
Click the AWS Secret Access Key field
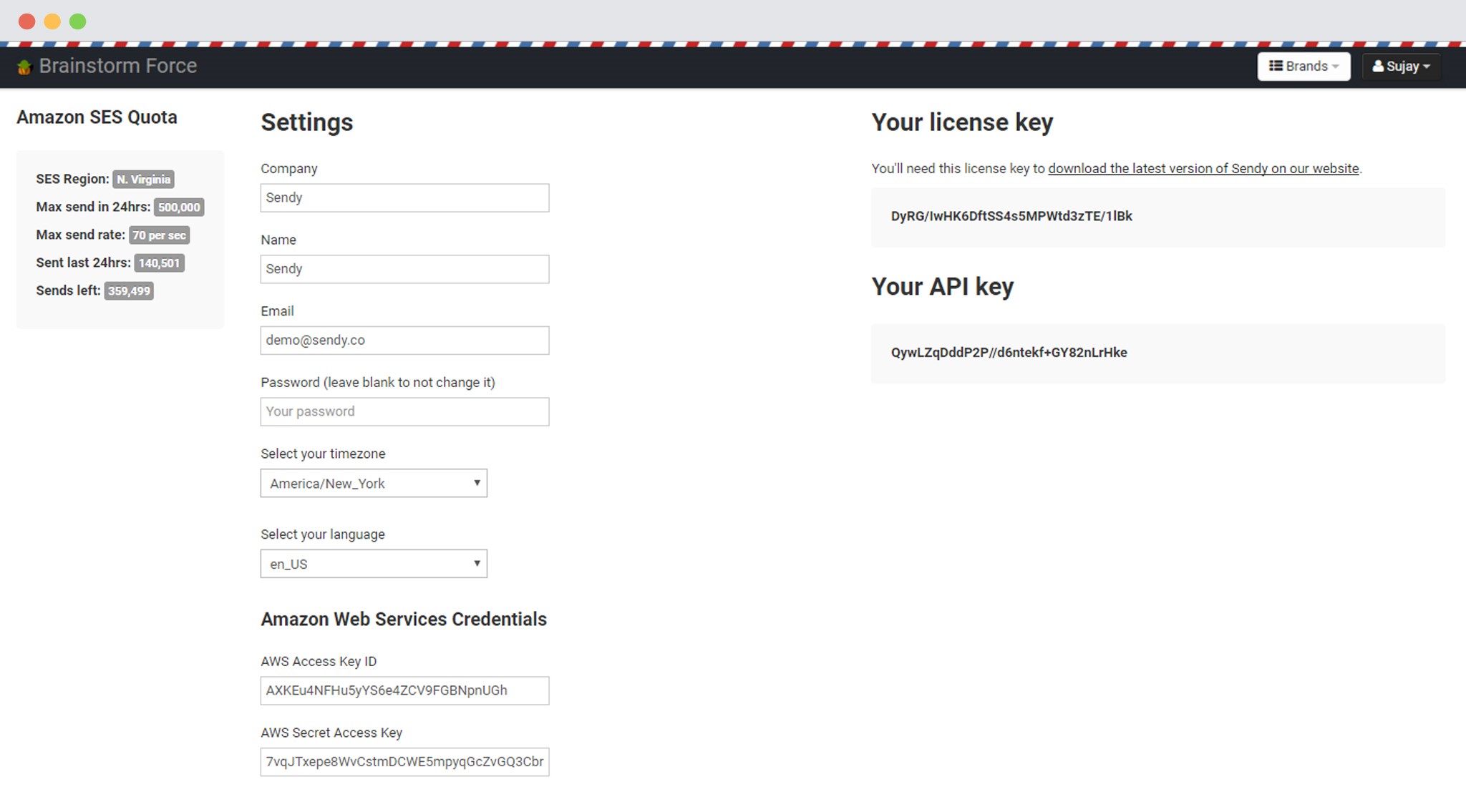point(404,762)
